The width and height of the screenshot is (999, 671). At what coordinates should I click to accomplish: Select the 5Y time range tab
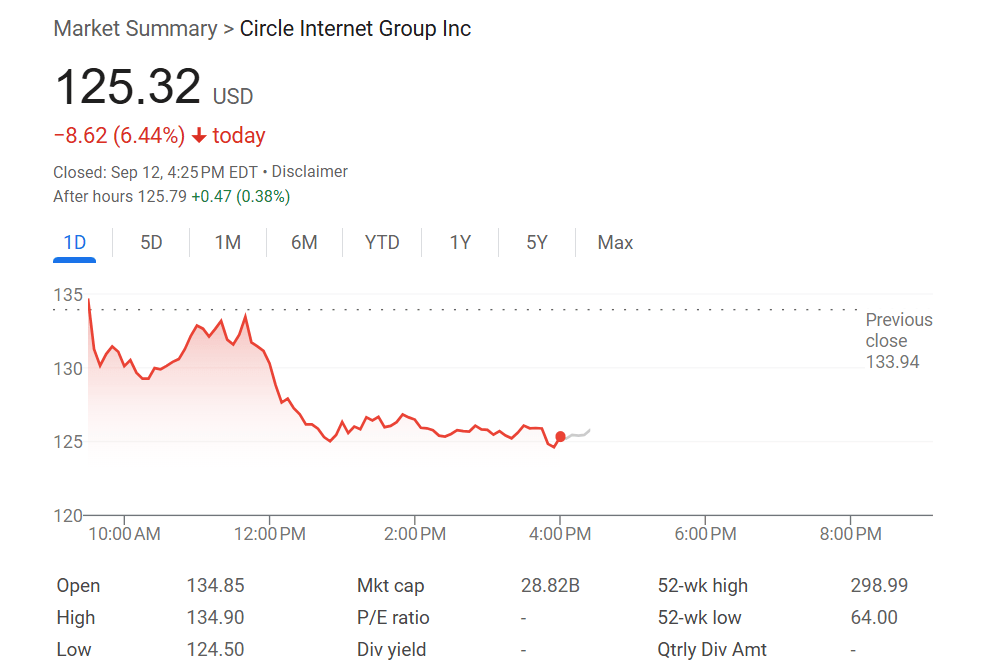click(537, 243)
